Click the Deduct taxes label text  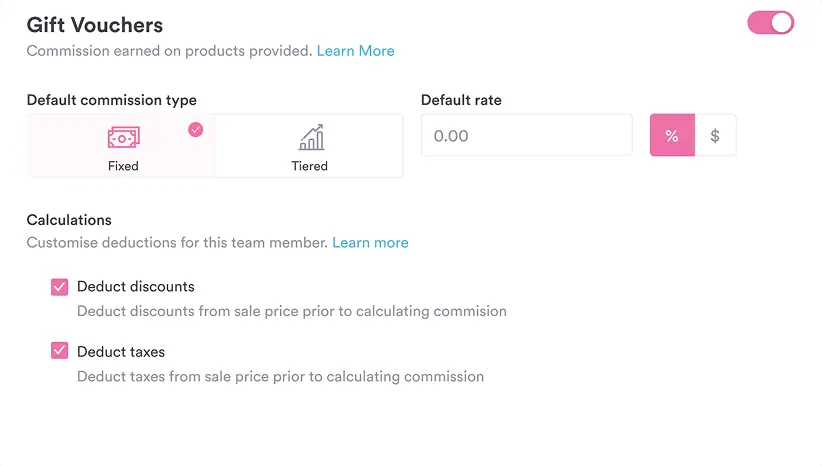pyautogui.click(x=121, y=351)
